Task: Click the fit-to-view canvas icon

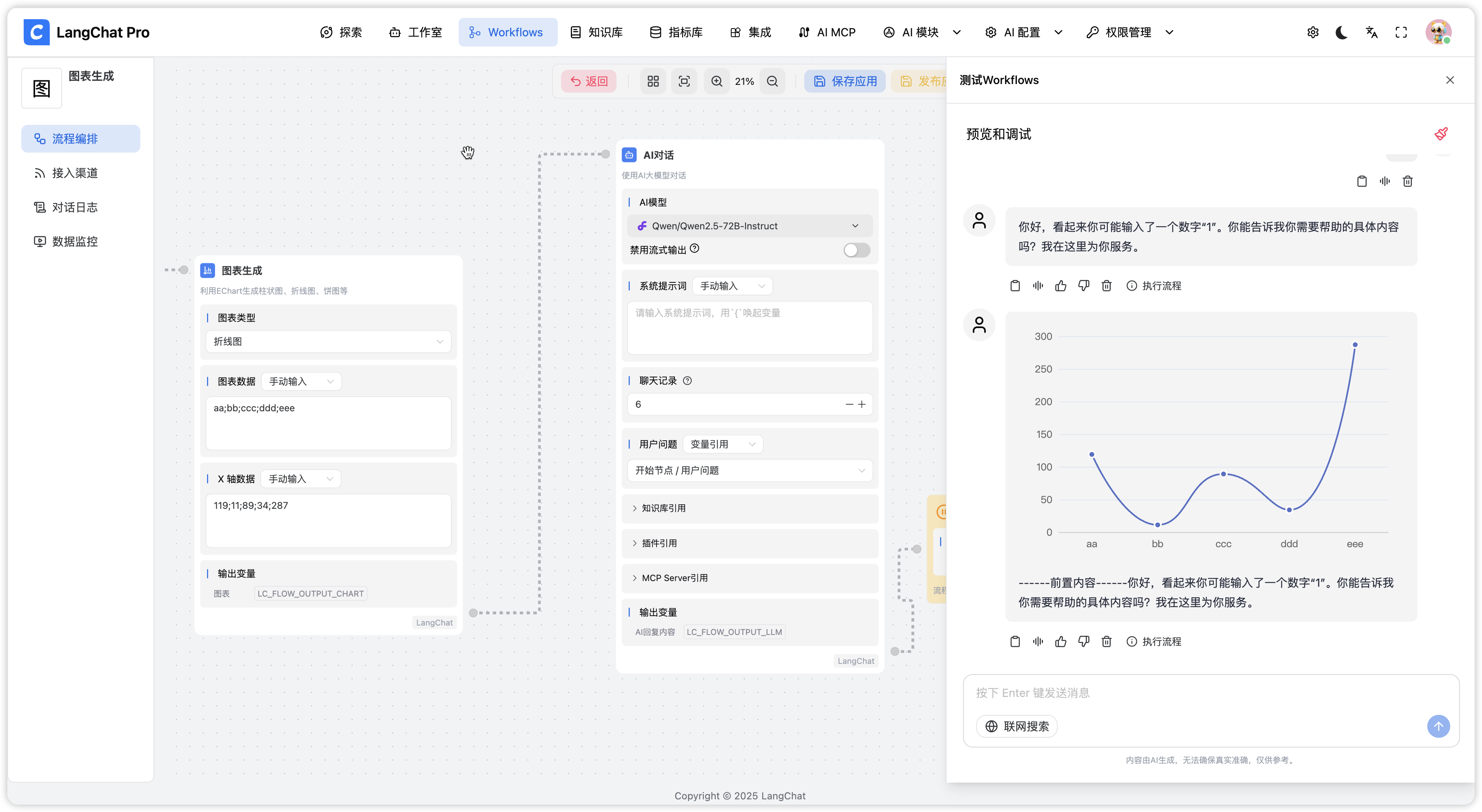Action: point(684,81)
